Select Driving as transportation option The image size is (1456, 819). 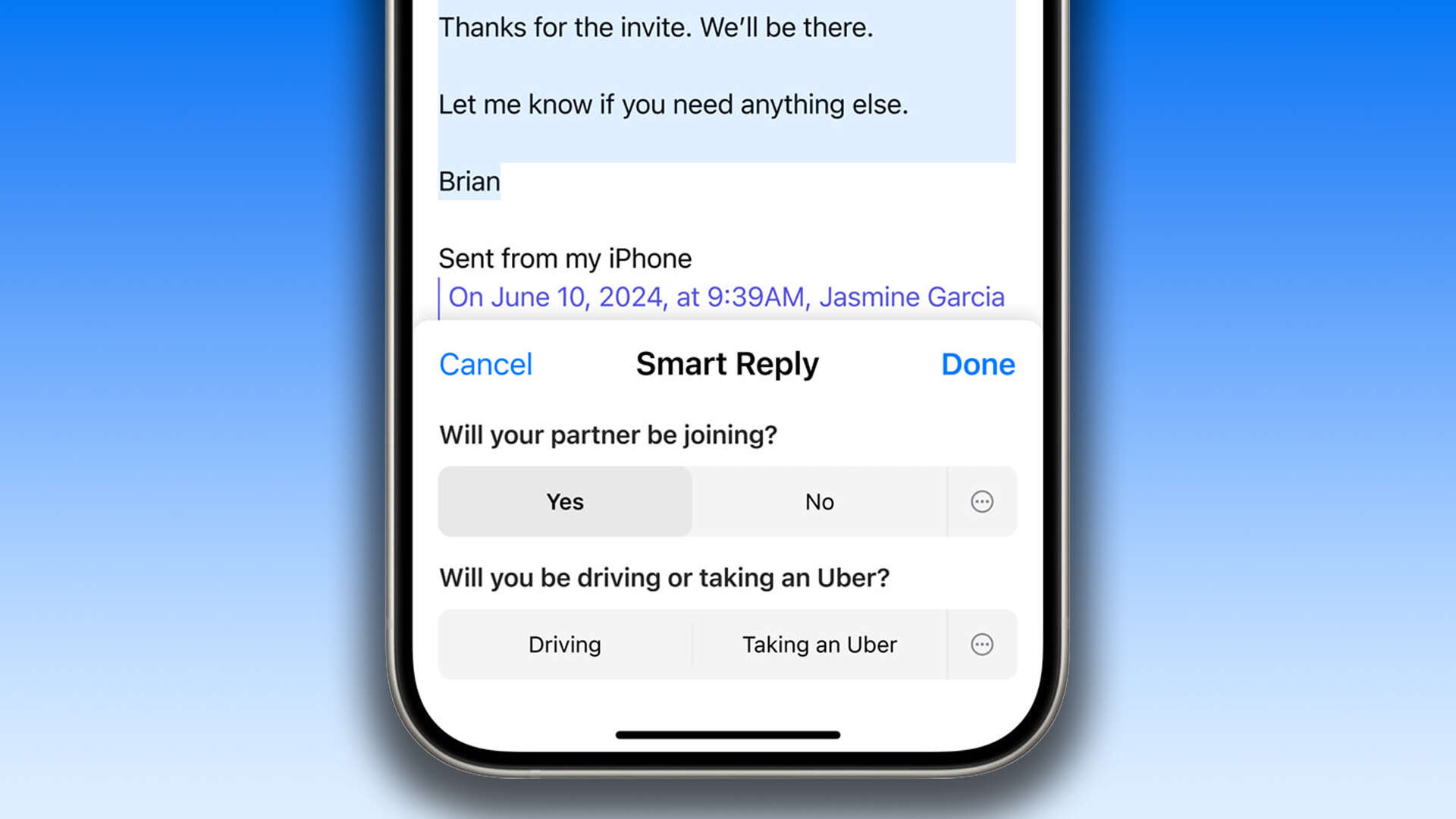pyautogui.click(x=564, y=644)
